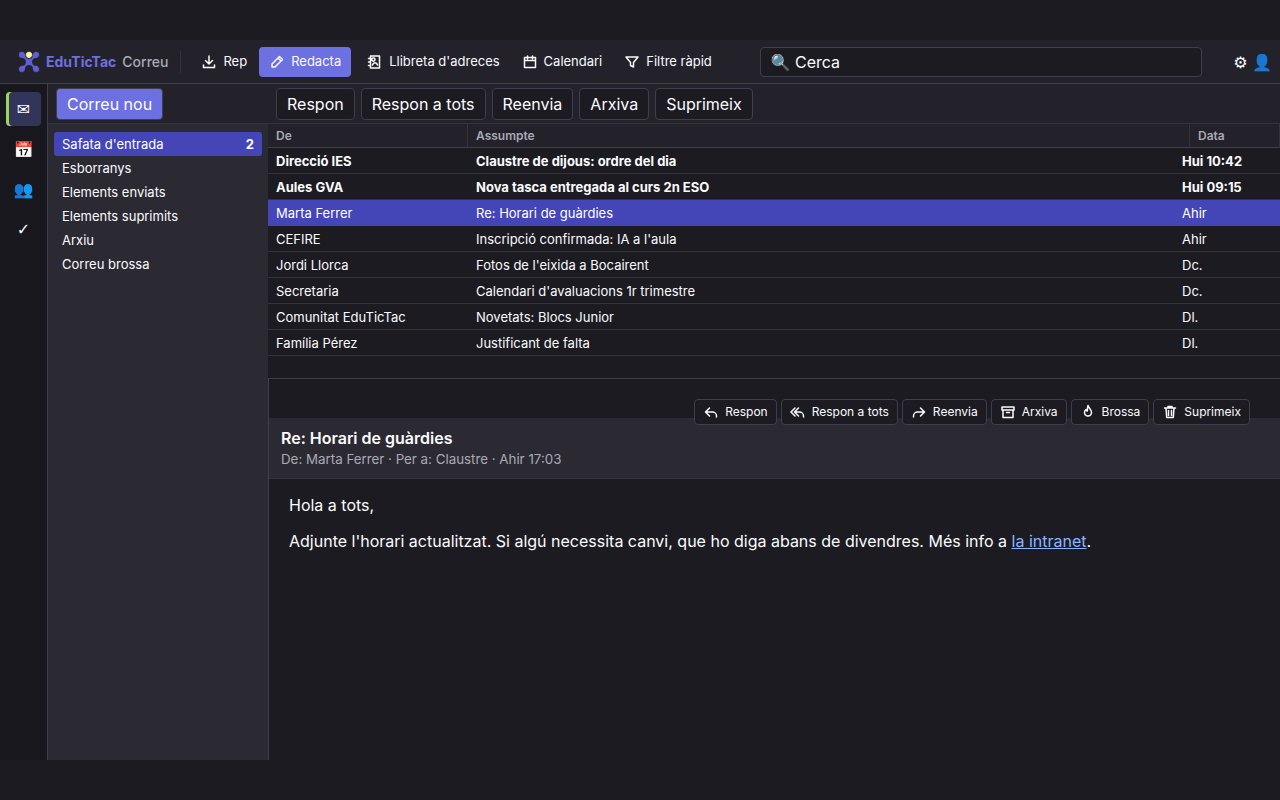Select the Elements enviats folder

click(158, 192)
